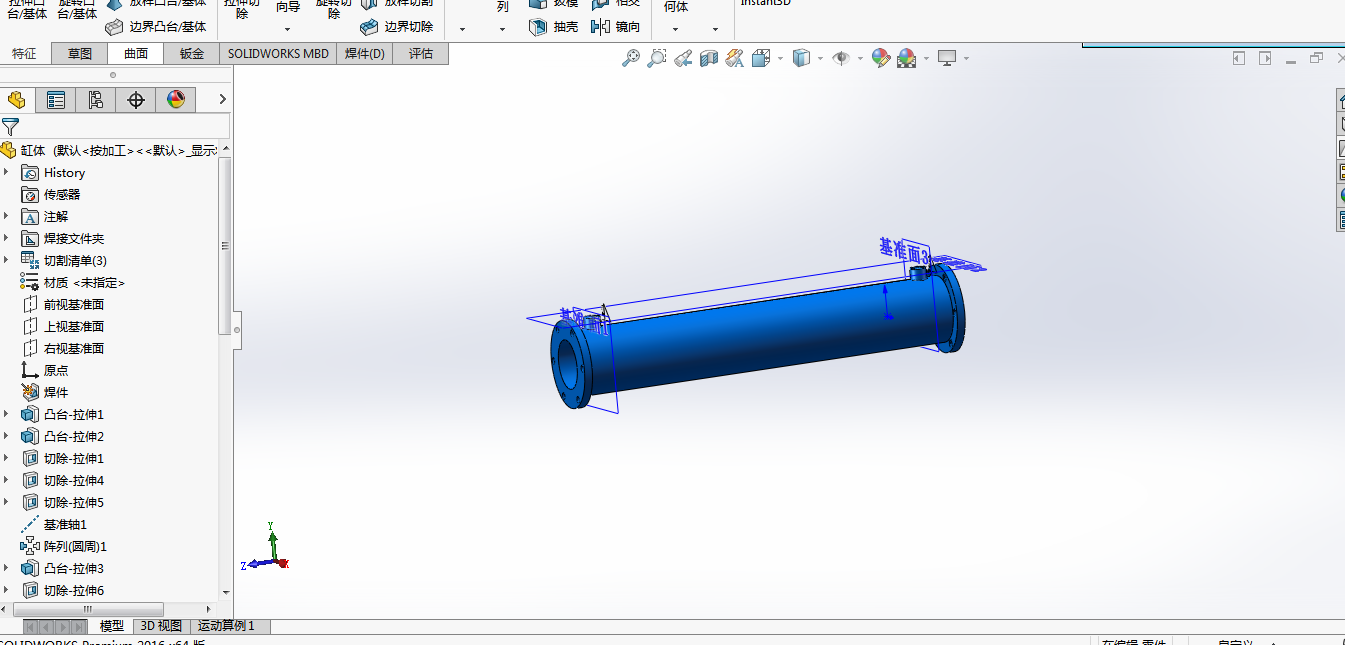Switch to the 草图 ribbon tab
This screenshot has height=645, width=1345.
80,54
